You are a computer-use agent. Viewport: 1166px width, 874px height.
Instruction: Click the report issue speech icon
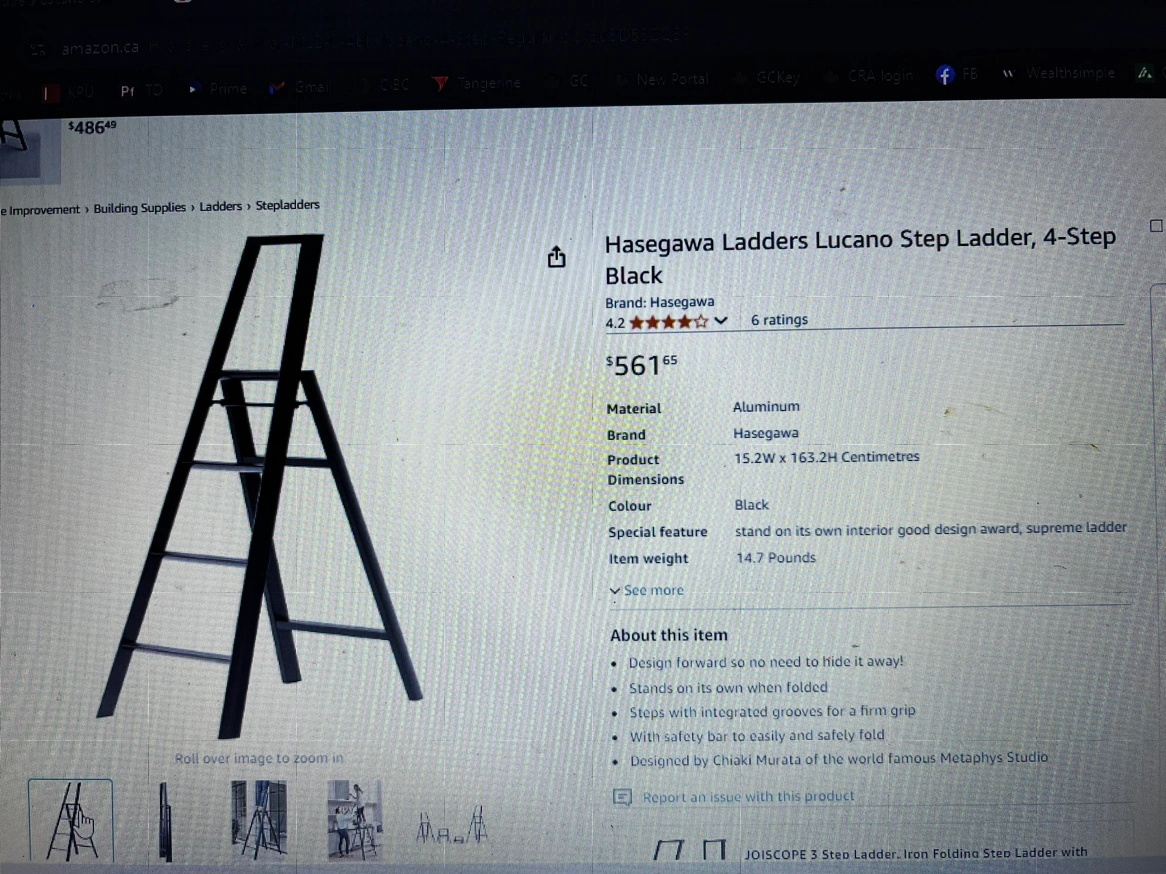click(622, 797)
